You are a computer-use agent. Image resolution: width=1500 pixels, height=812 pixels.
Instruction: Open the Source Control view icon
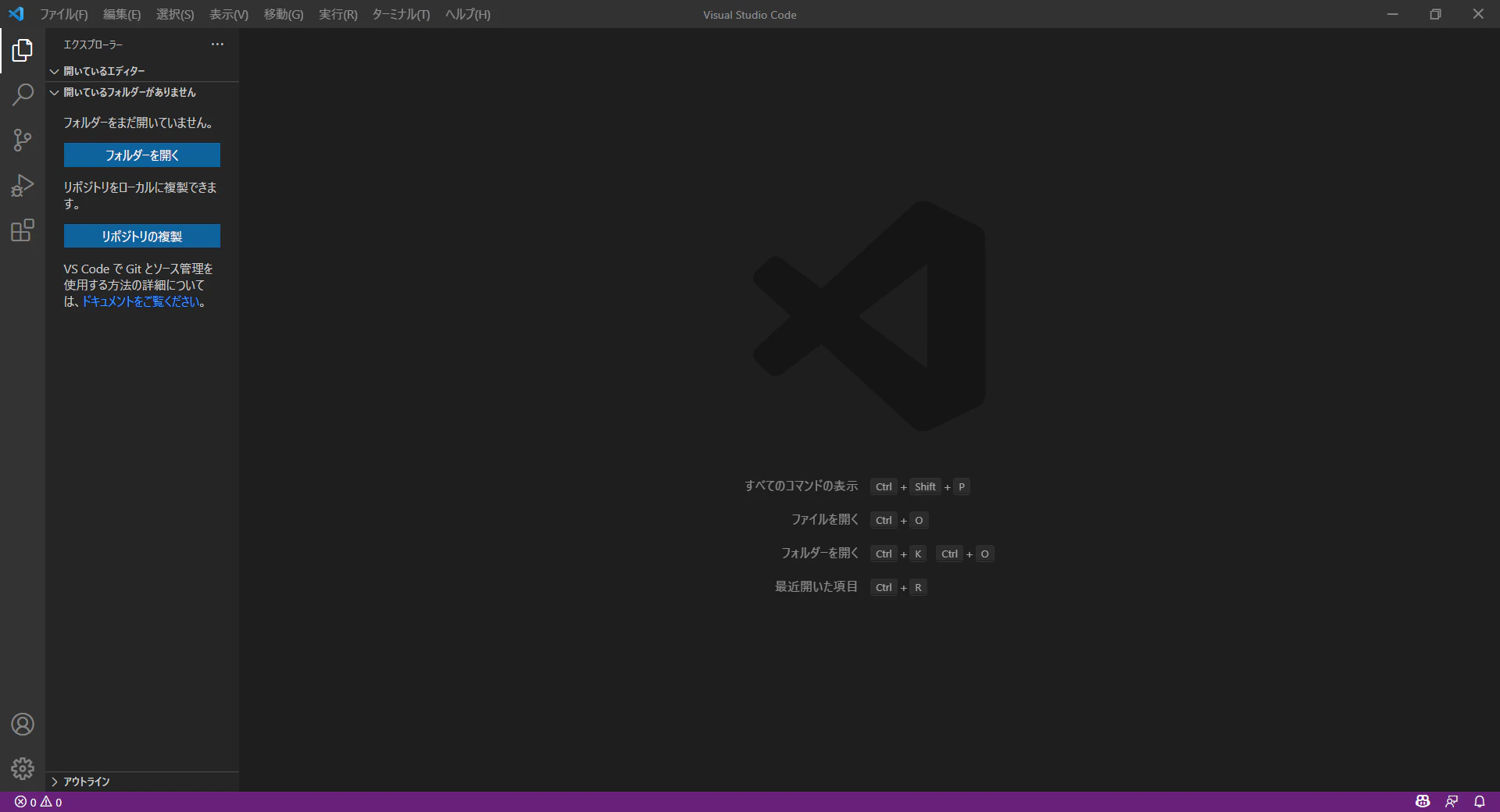point(23,141)
